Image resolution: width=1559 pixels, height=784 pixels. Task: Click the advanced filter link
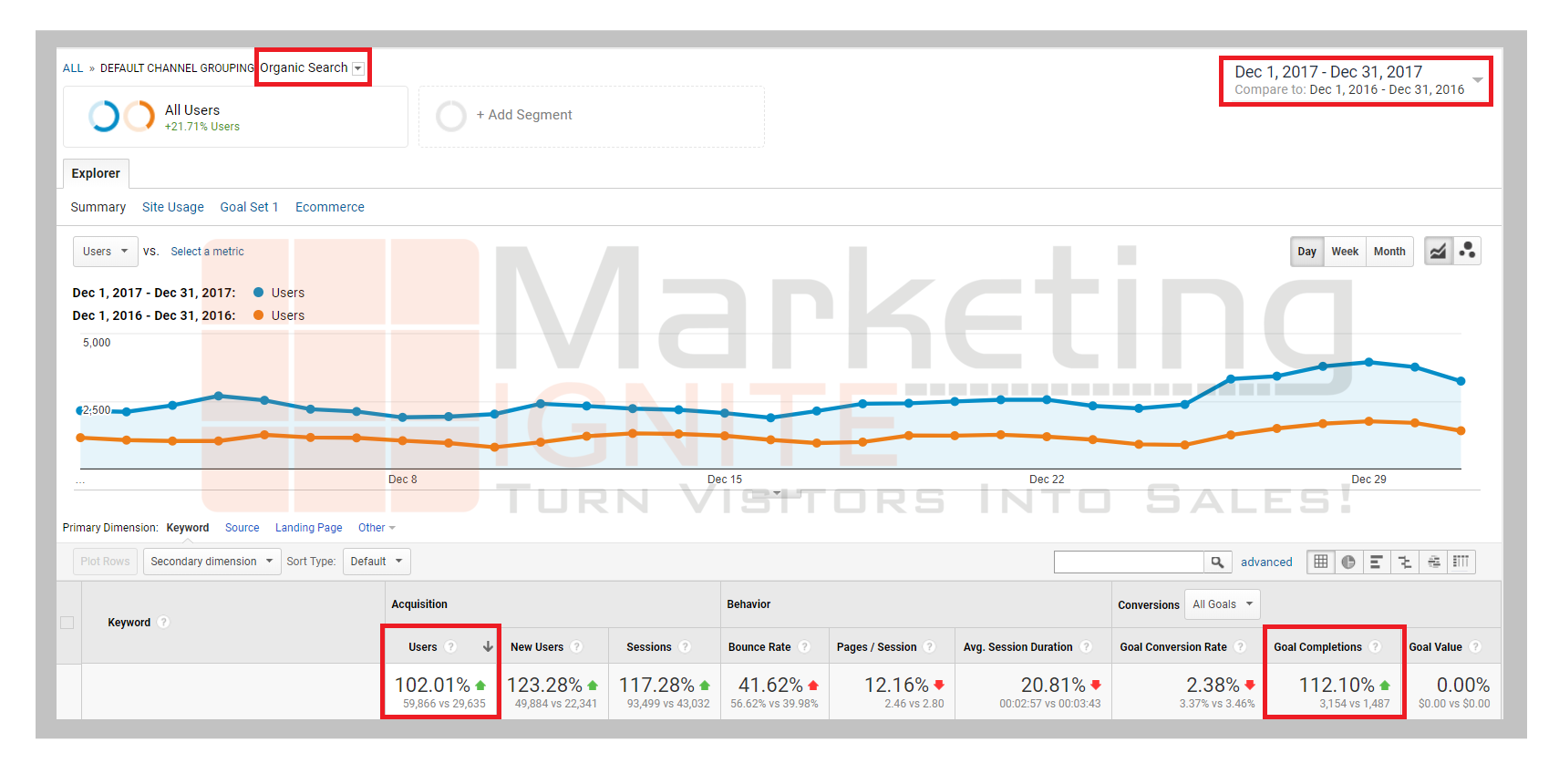[x=1265, y=562]
